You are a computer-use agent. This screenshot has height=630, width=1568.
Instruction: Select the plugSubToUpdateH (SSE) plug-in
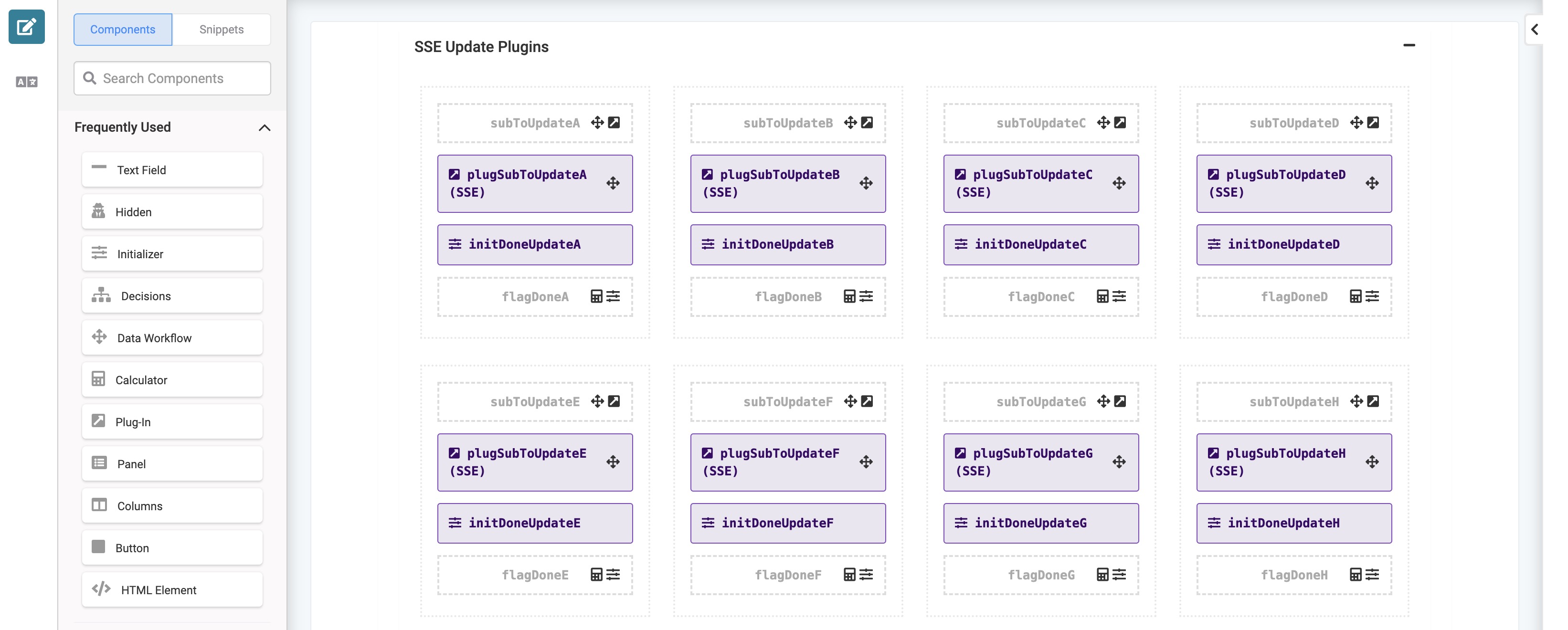(x=1294, y=462)
